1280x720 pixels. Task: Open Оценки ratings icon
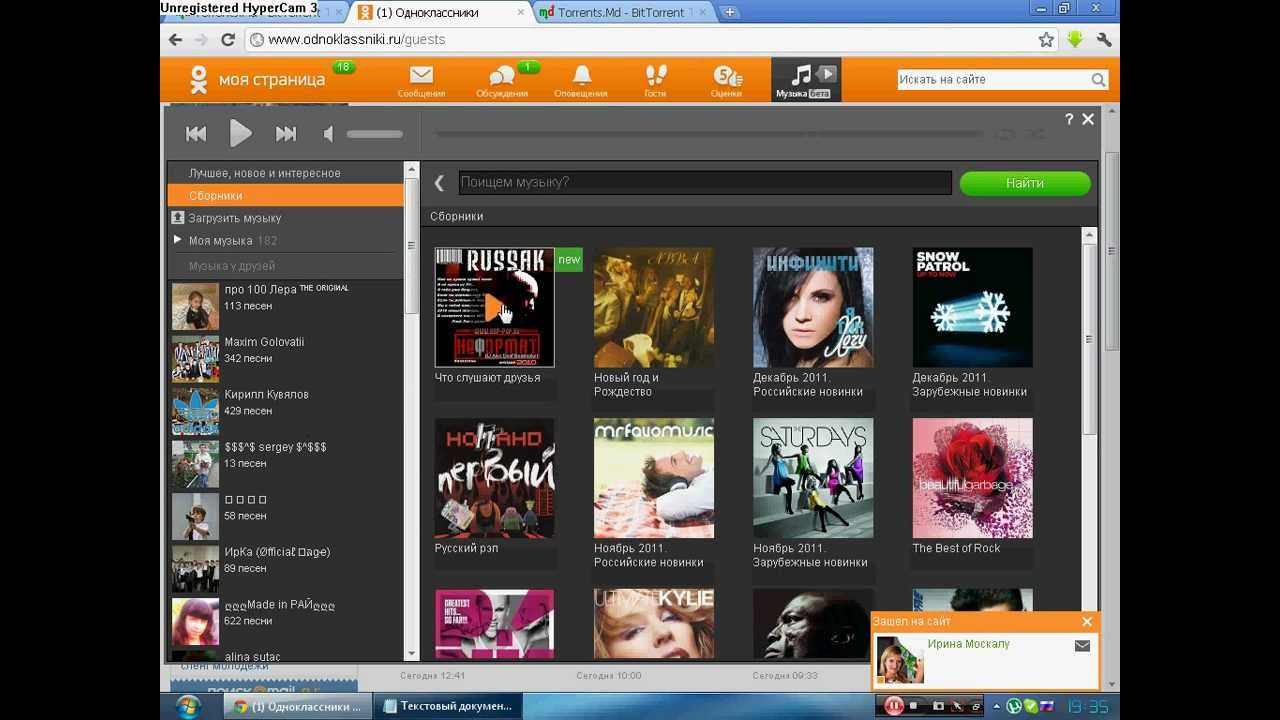727,80
